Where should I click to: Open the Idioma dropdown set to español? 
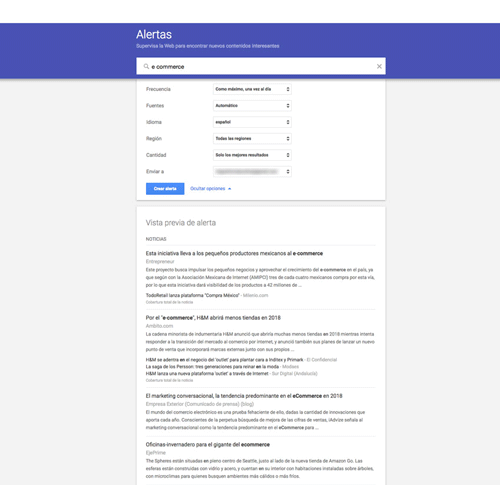pos(252,122)
